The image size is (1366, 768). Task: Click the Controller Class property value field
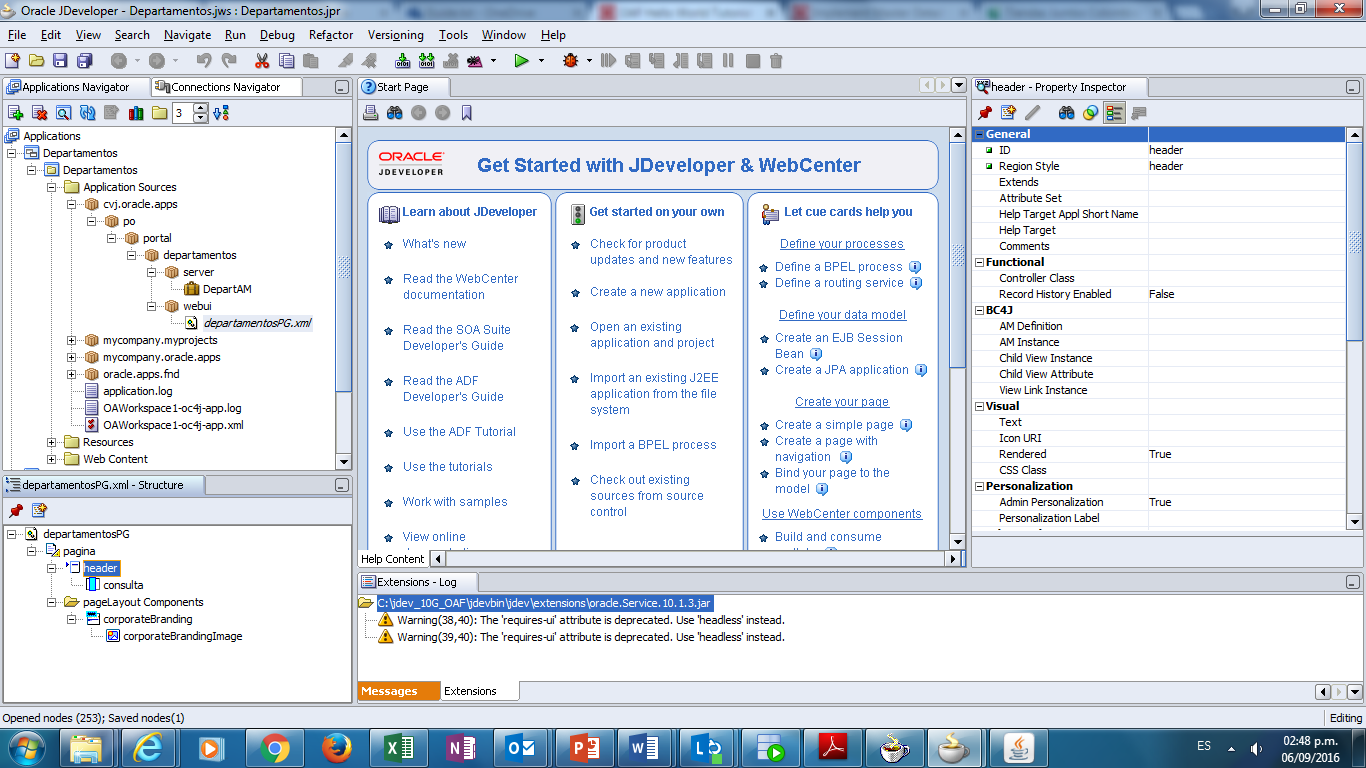pos(1246,278)
